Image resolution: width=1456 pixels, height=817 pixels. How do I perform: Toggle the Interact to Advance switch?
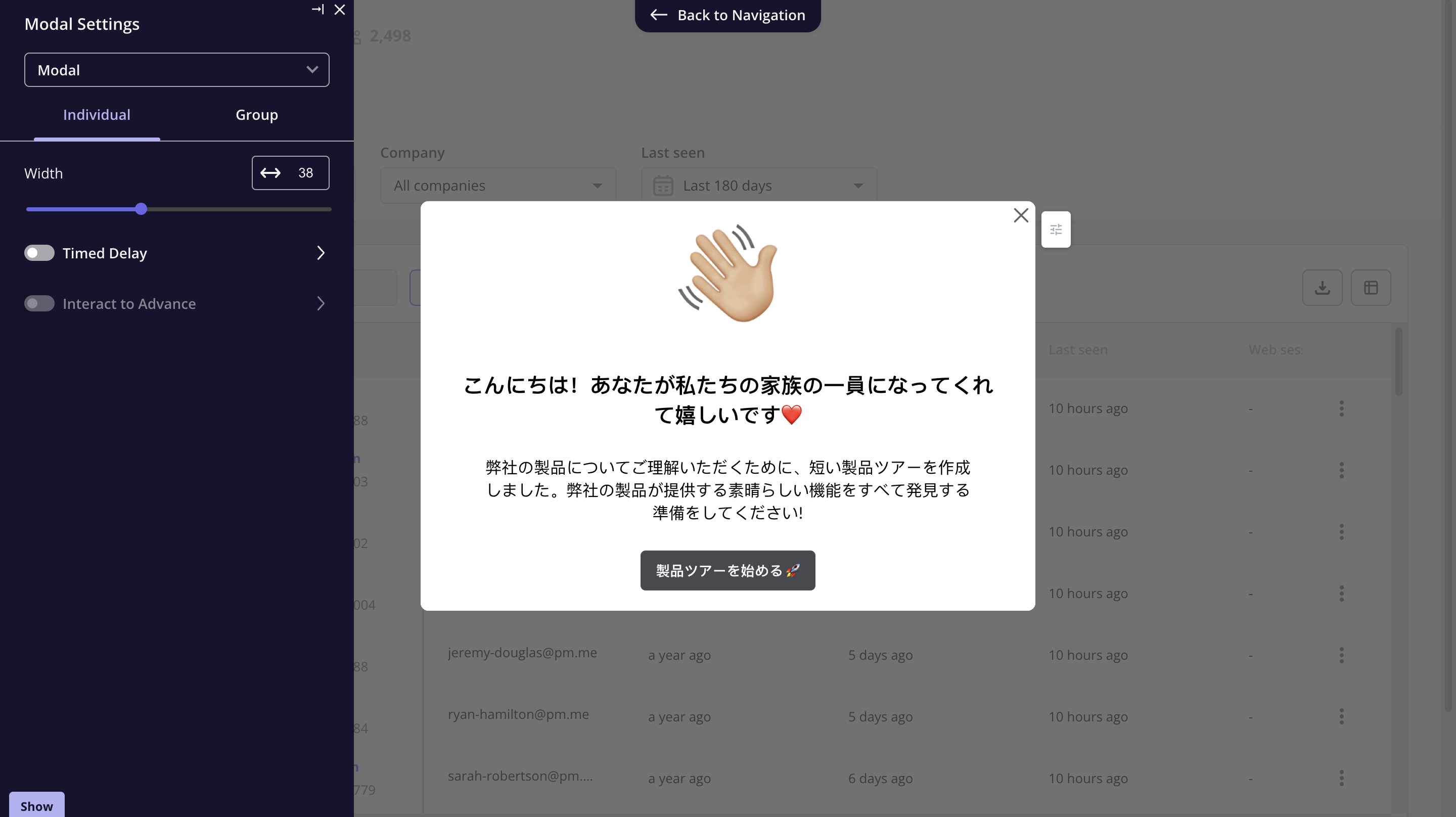click(x=39, y=303)
